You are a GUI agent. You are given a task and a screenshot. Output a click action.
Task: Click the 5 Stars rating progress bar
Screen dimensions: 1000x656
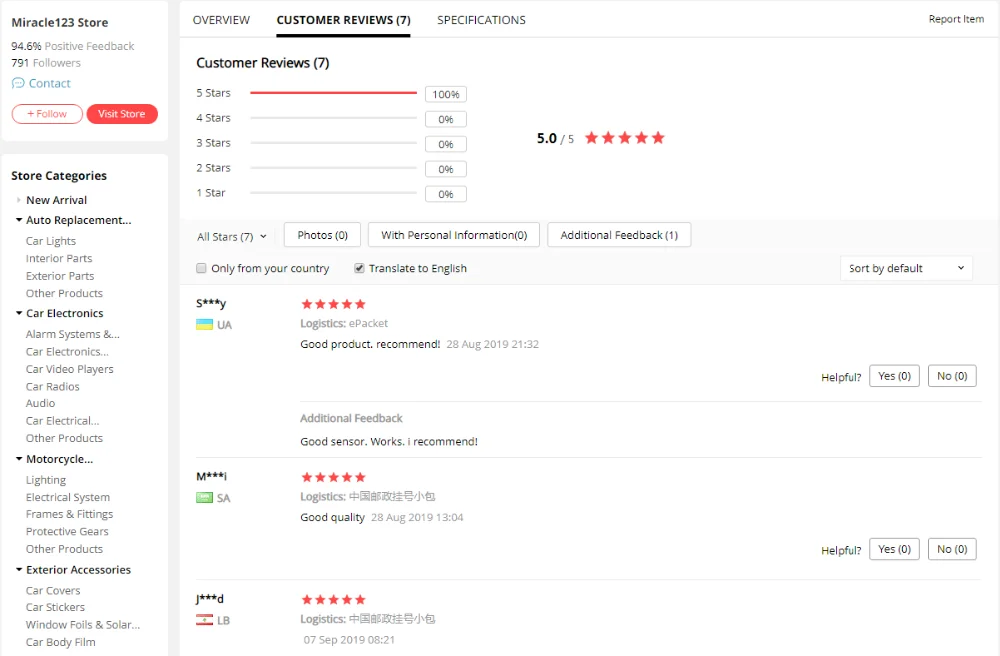334,93
